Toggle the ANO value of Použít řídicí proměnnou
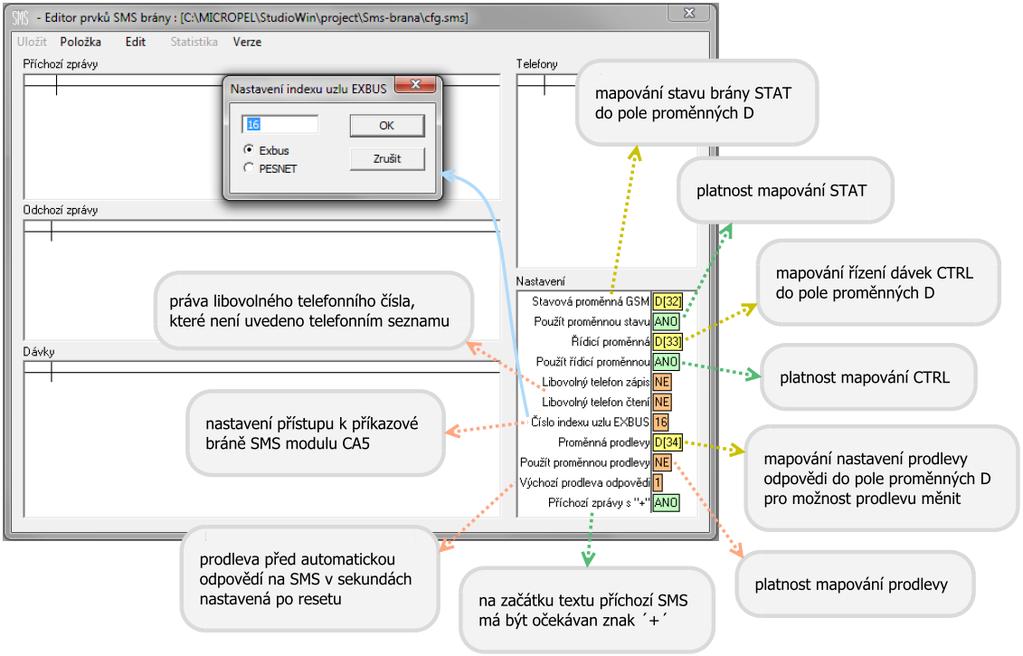Screen dimensions: 1023x656 click(666, 362)
